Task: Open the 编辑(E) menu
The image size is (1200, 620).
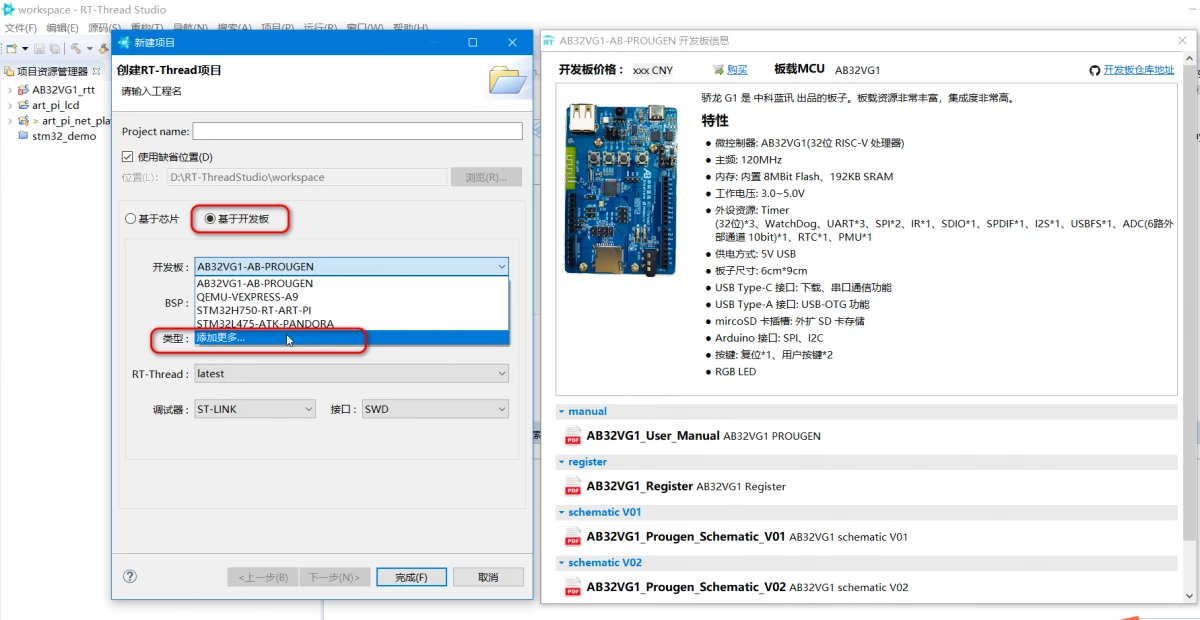Action: [x=62, y=28]
